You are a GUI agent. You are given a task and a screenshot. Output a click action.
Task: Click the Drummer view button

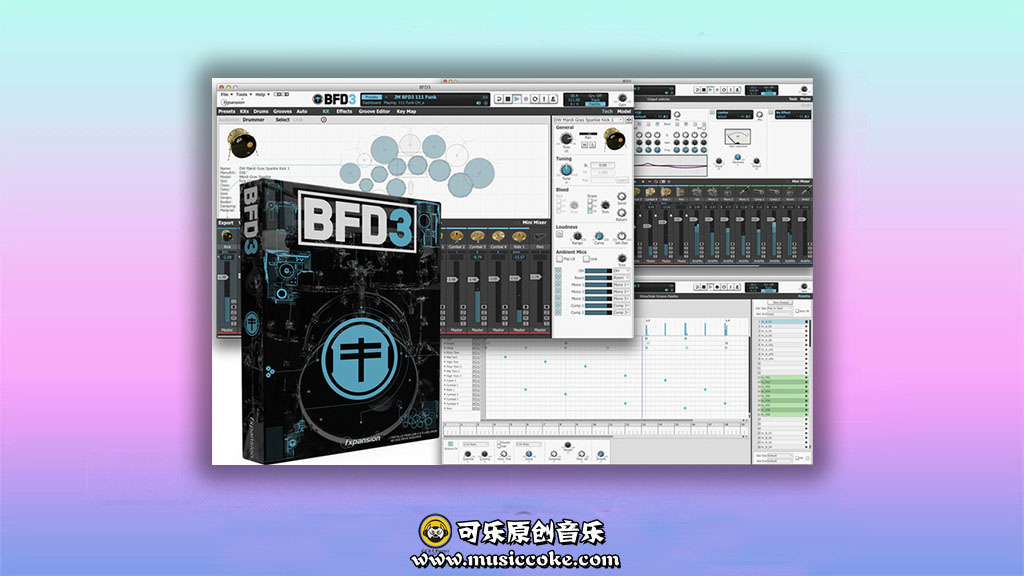(253, 120)
